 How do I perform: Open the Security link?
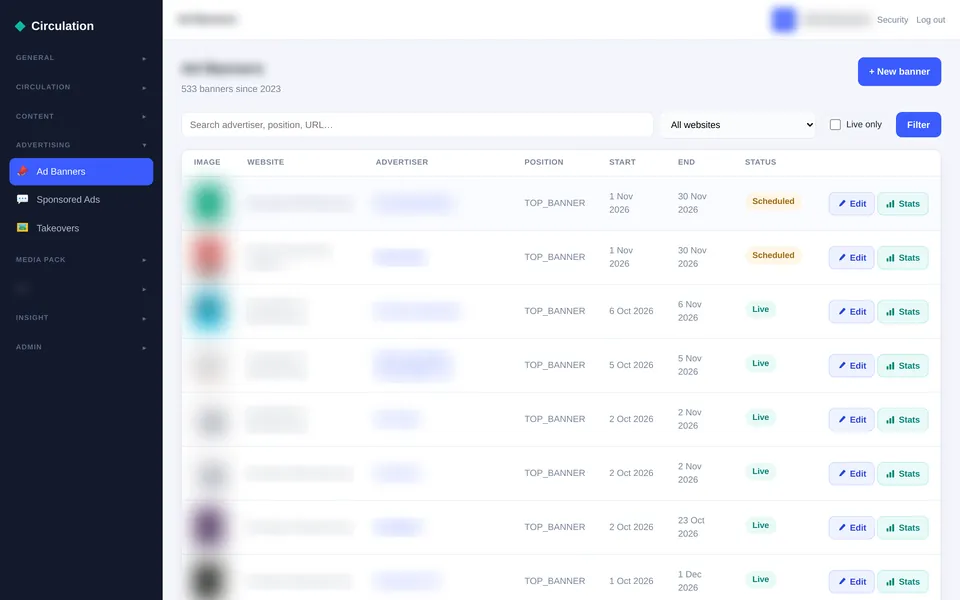(x=893, y=20)
